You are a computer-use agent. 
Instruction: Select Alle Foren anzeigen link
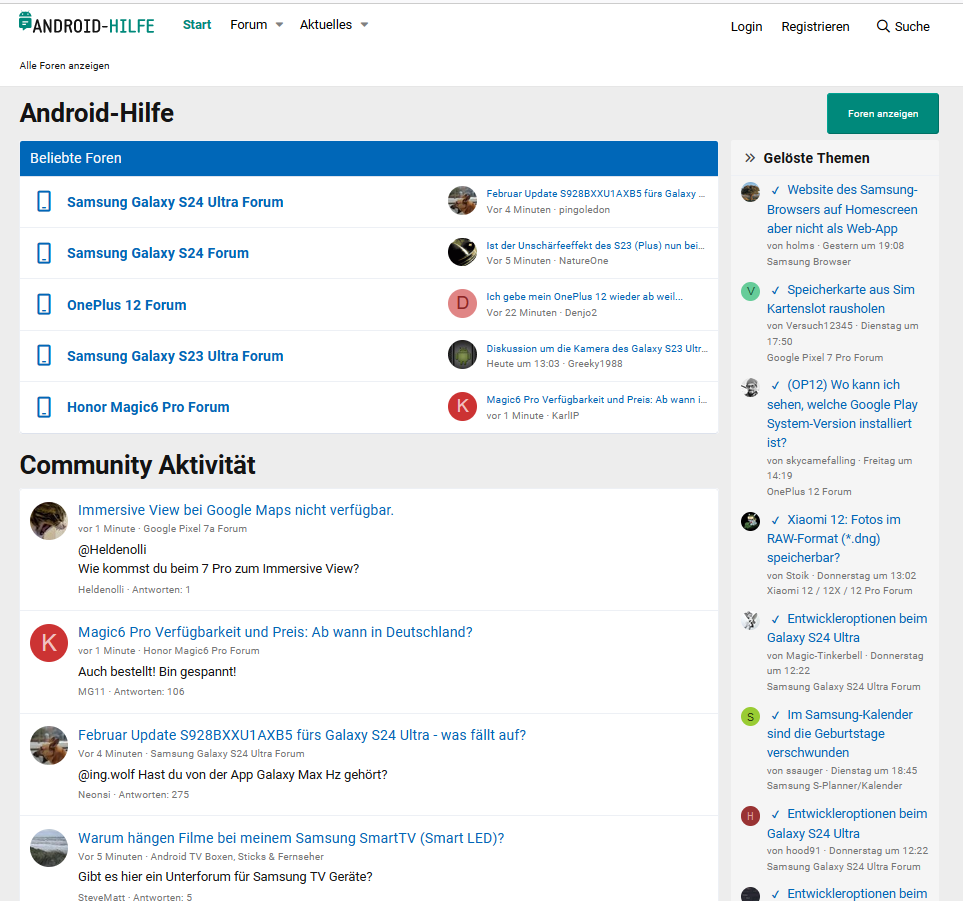[64, 66]
